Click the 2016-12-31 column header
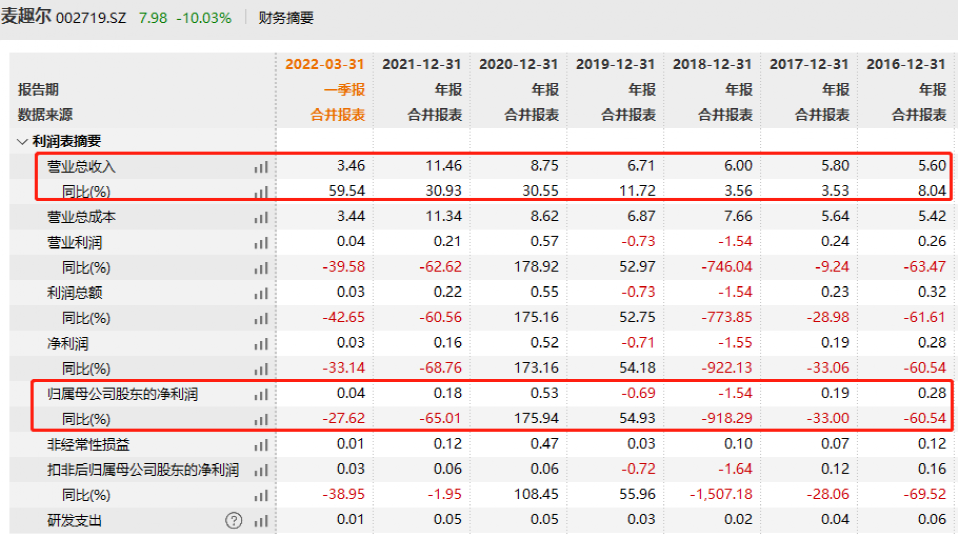 (906, 64)
